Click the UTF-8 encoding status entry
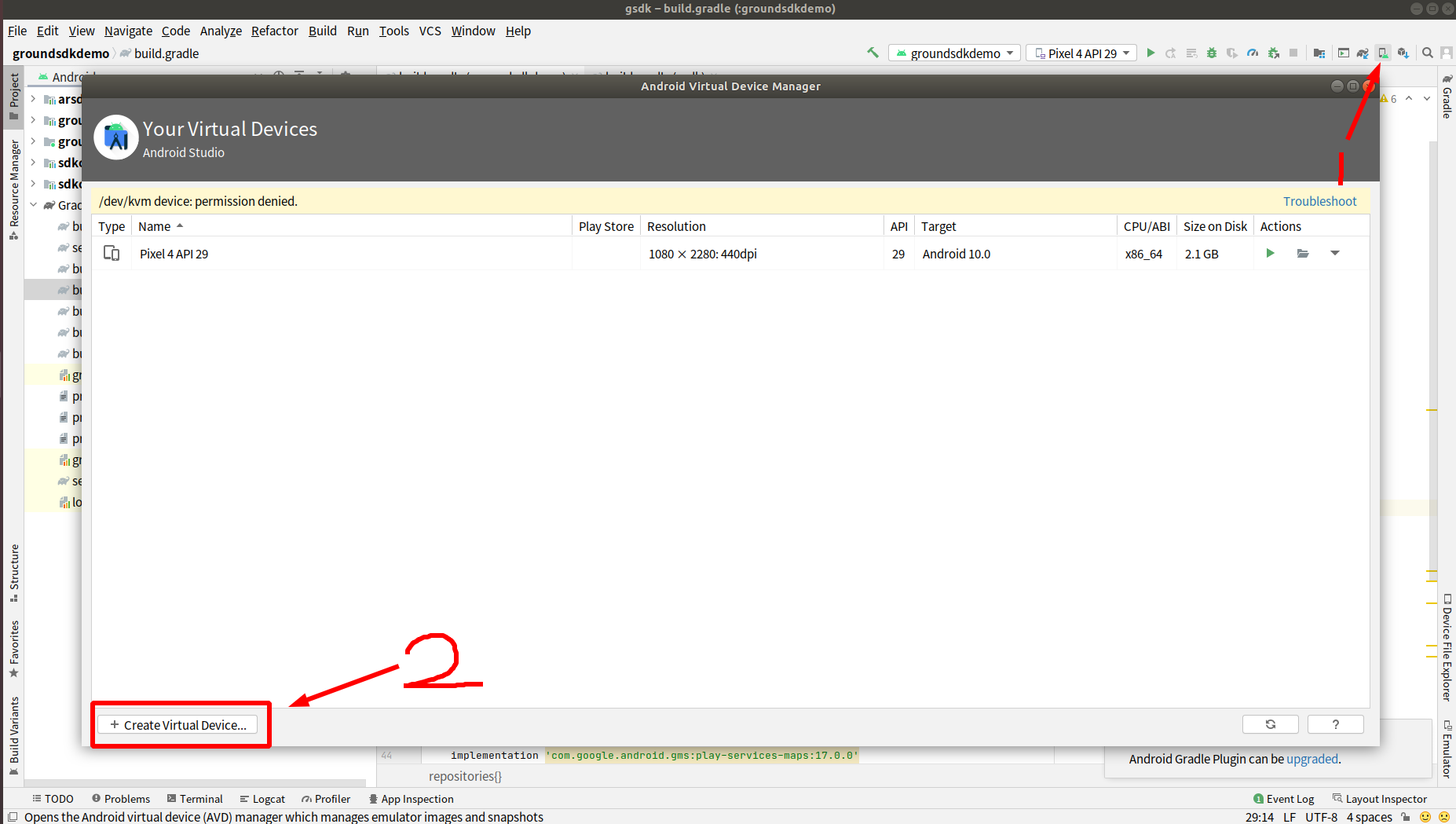The height and width of the screenshot is (824, 1456). coord(1321,817)
